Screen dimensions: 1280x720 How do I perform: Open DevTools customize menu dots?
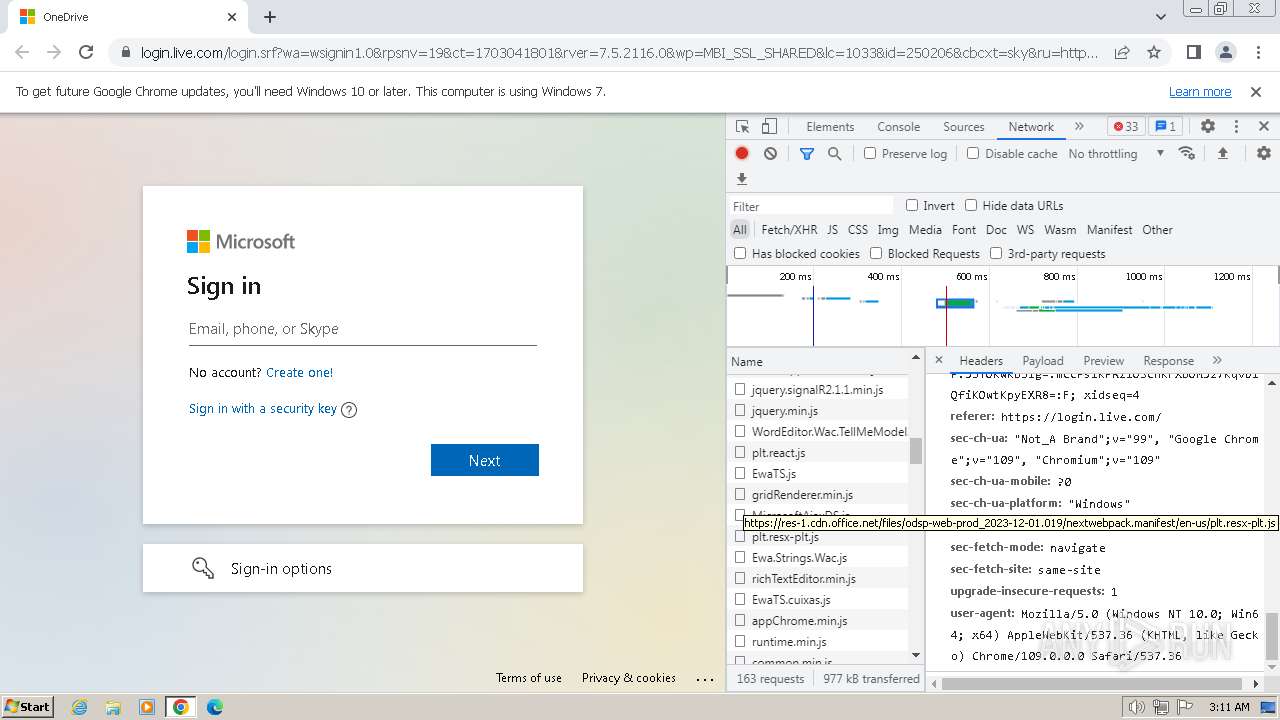point(1236,127)
